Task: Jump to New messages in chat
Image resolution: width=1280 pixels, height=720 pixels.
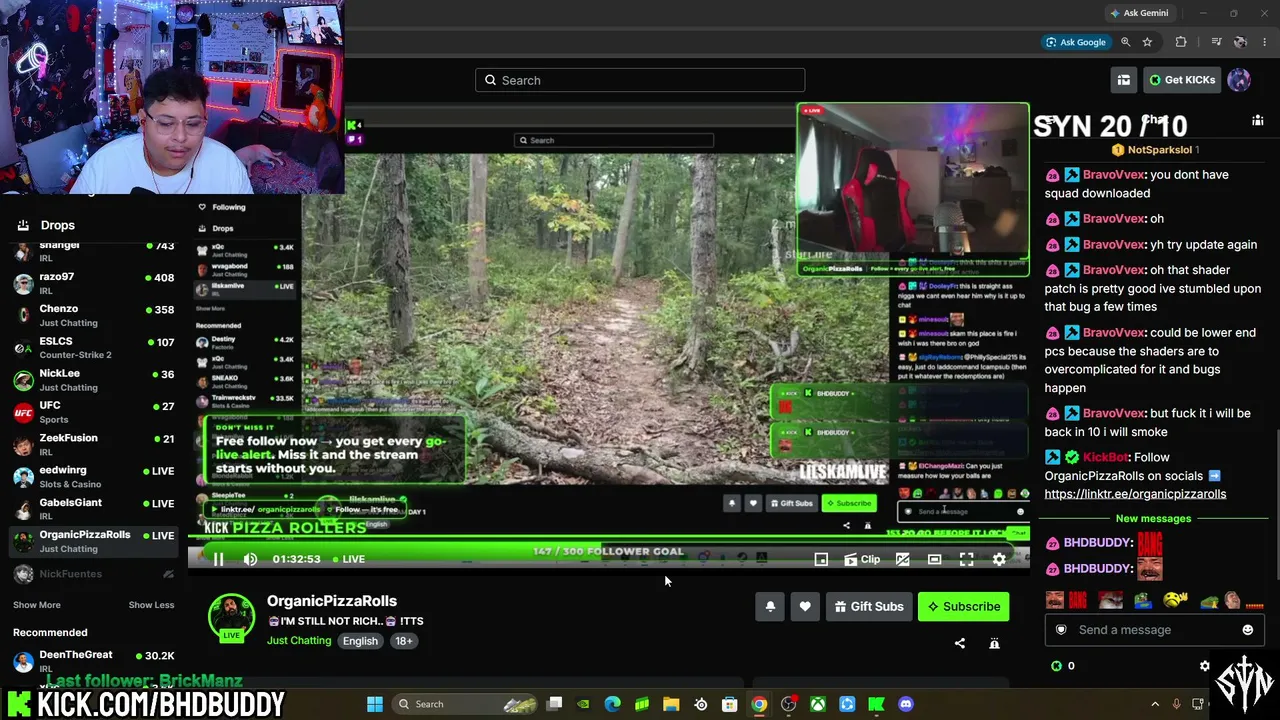Action: tap(1153, 518)
